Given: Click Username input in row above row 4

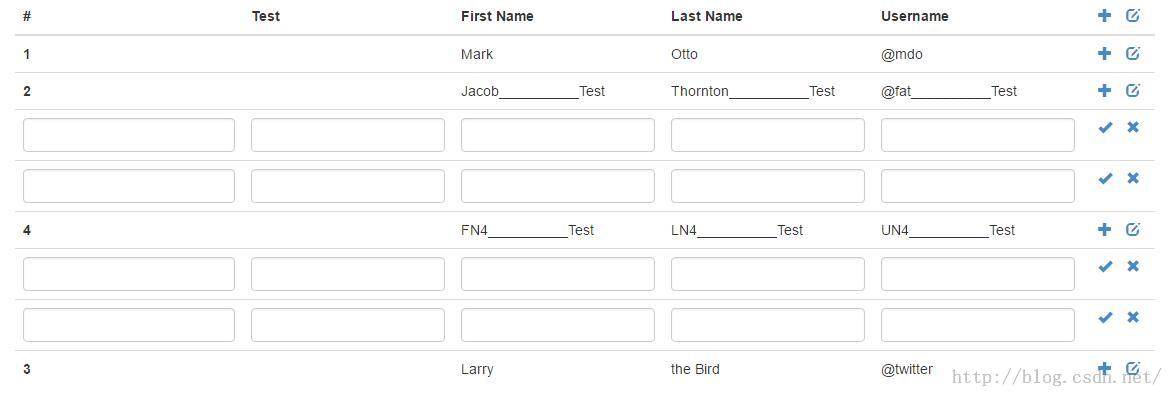Looking at the screenshot, I should tap(978, 186).
